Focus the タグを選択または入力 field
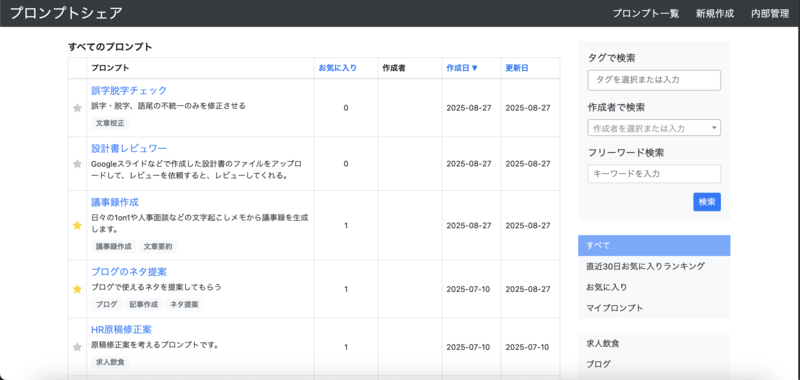This screenshot has width=800, height=380. 654,80
